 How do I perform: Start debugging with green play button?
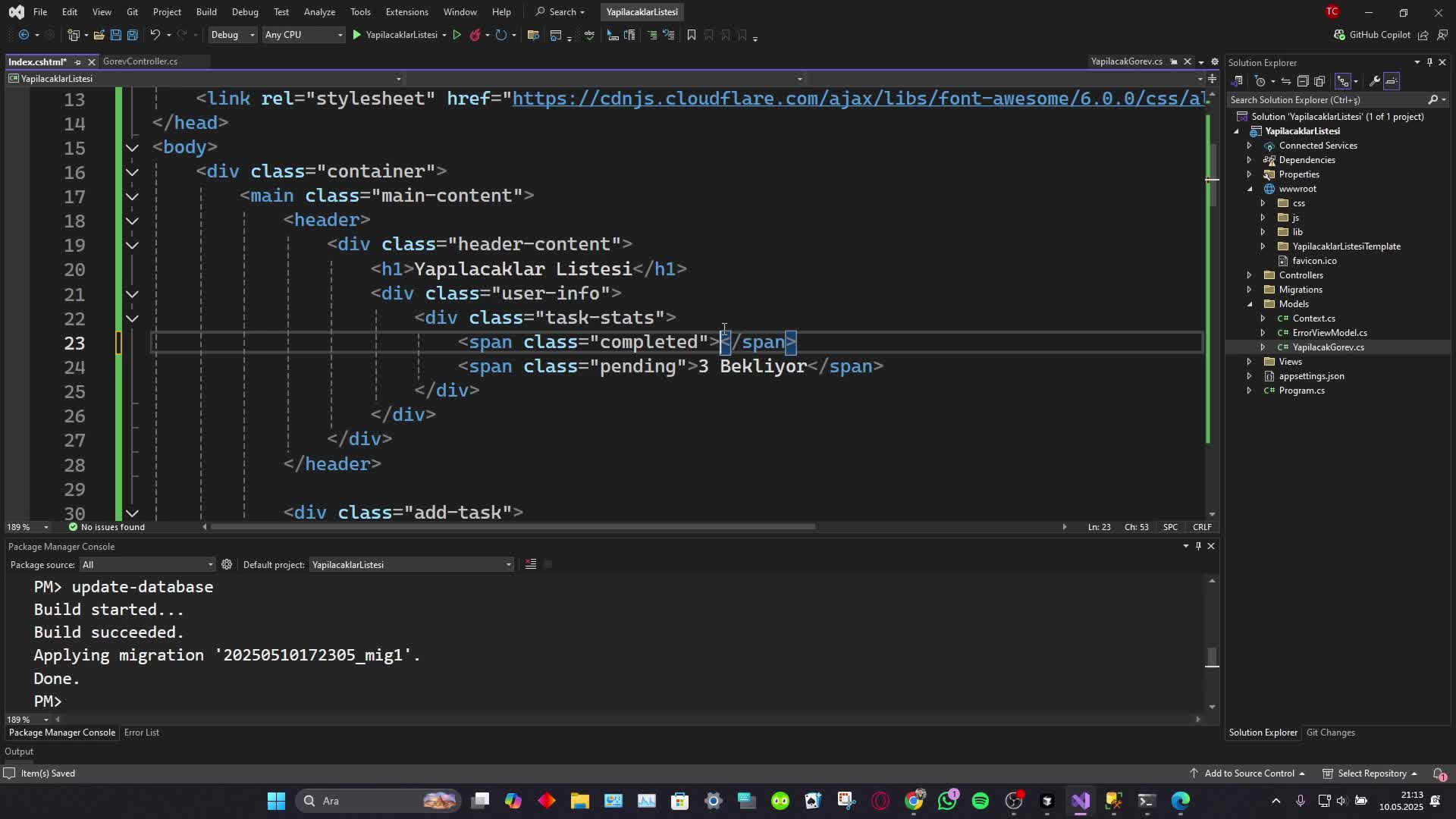[356, 35]
